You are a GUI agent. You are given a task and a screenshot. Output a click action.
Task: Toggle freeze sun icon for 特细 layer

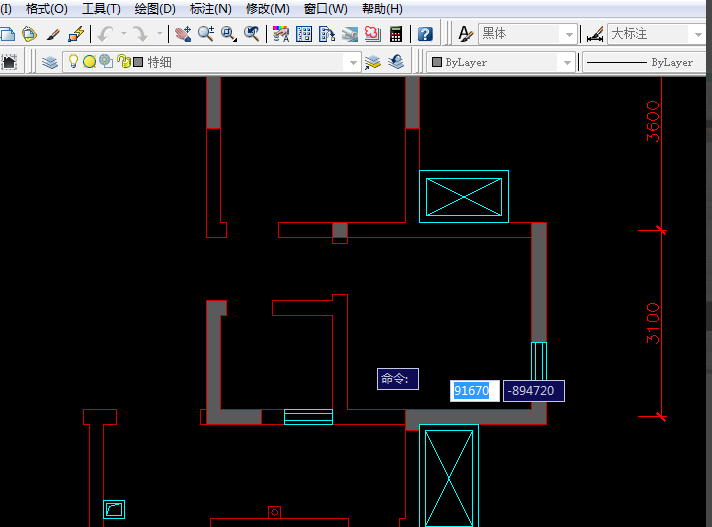(x=89, y=62)
